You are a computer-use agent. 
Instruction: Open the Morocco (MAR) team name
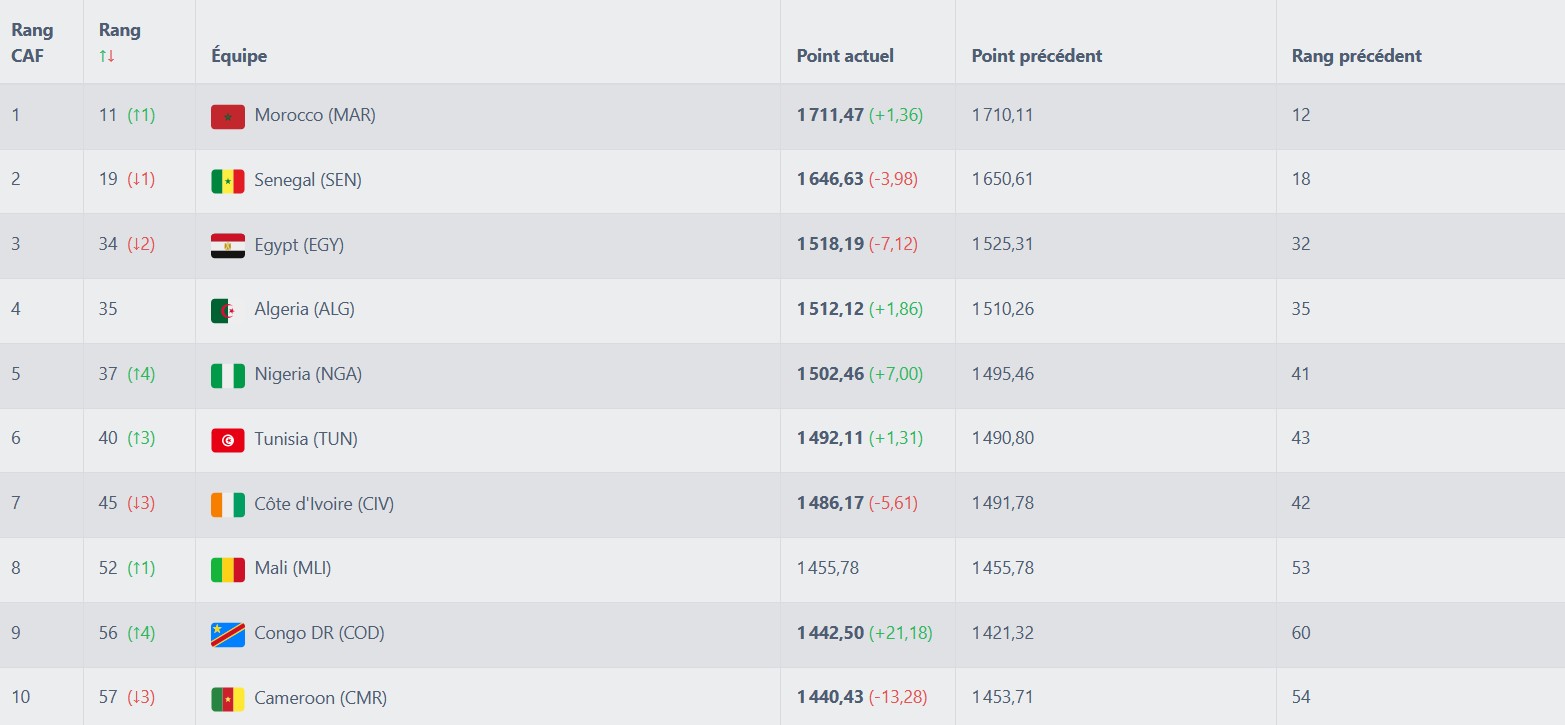click(x=315, y=115)
